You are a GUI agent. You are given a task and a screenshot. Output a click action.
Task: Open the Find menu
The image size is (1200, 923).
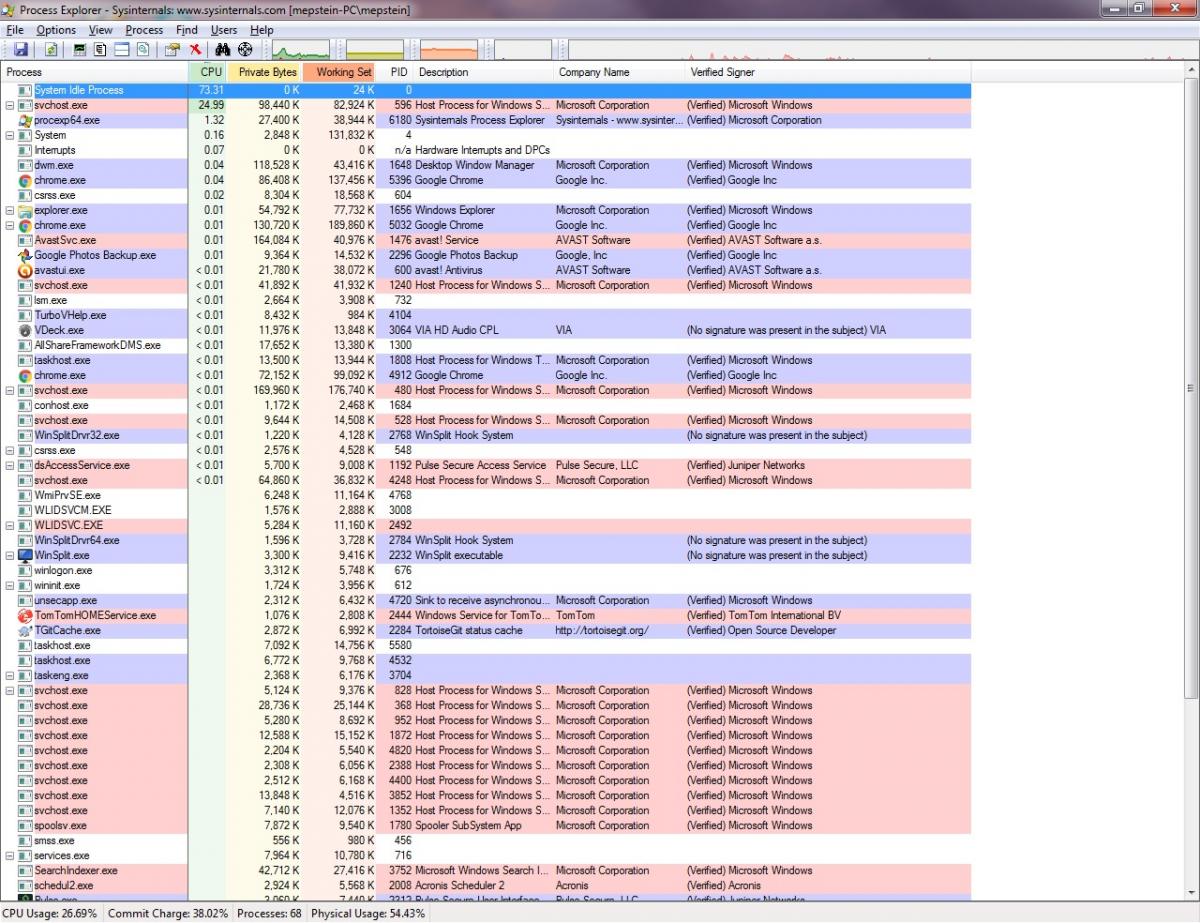coord(187,30)
